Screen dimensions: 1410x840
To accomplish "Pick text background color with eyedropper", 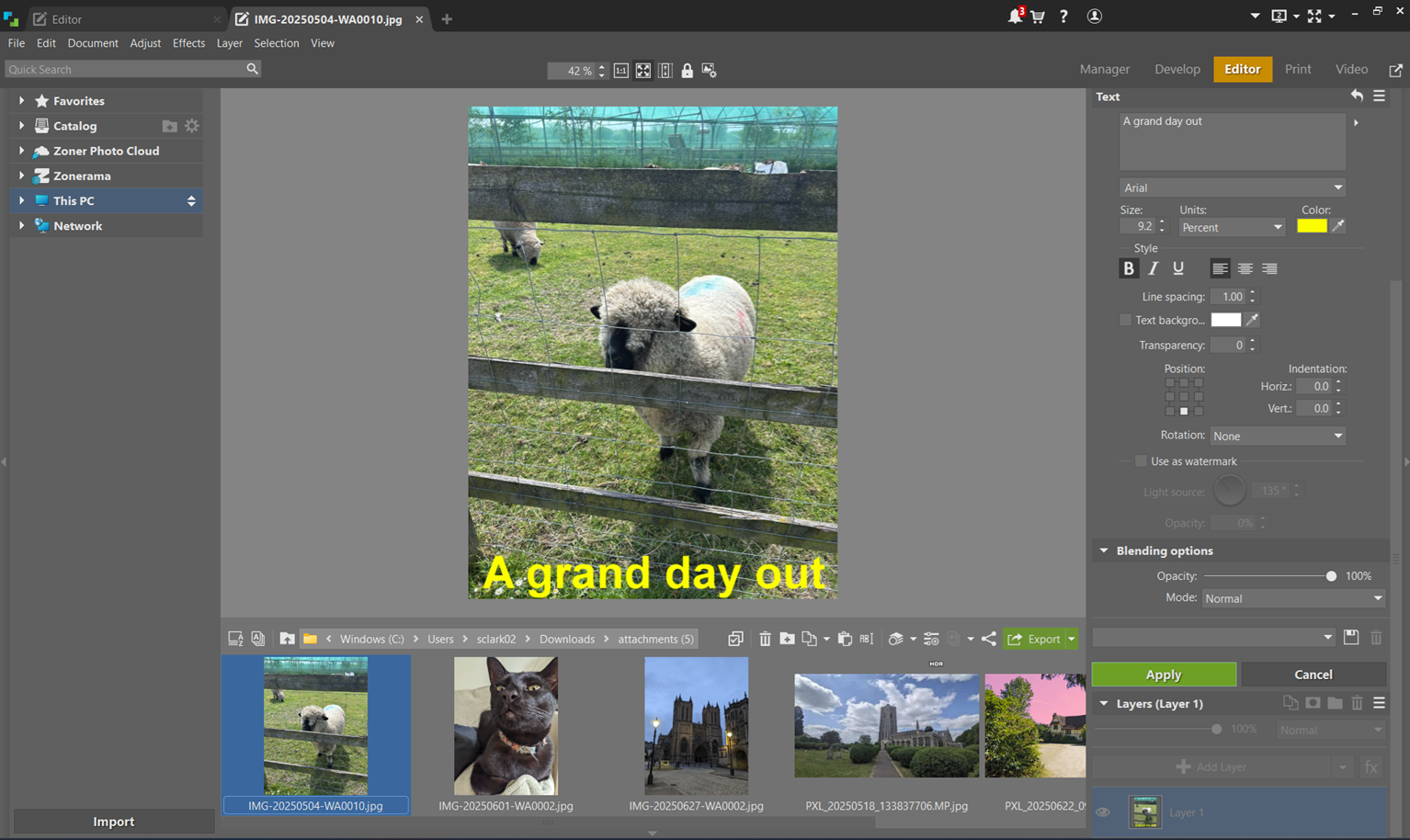I will (x=1252, y=320).
